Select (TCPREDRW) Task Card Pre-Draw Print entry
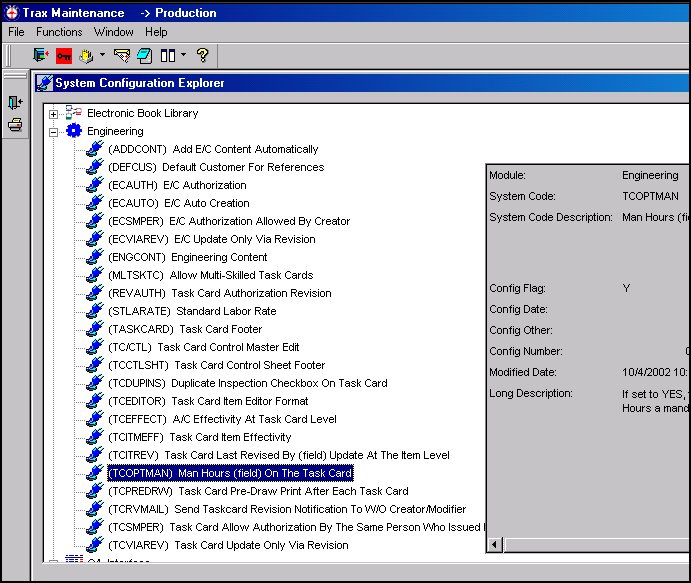Image resolution: width=691 pixels, height=583 pixels. coord(258,491)
